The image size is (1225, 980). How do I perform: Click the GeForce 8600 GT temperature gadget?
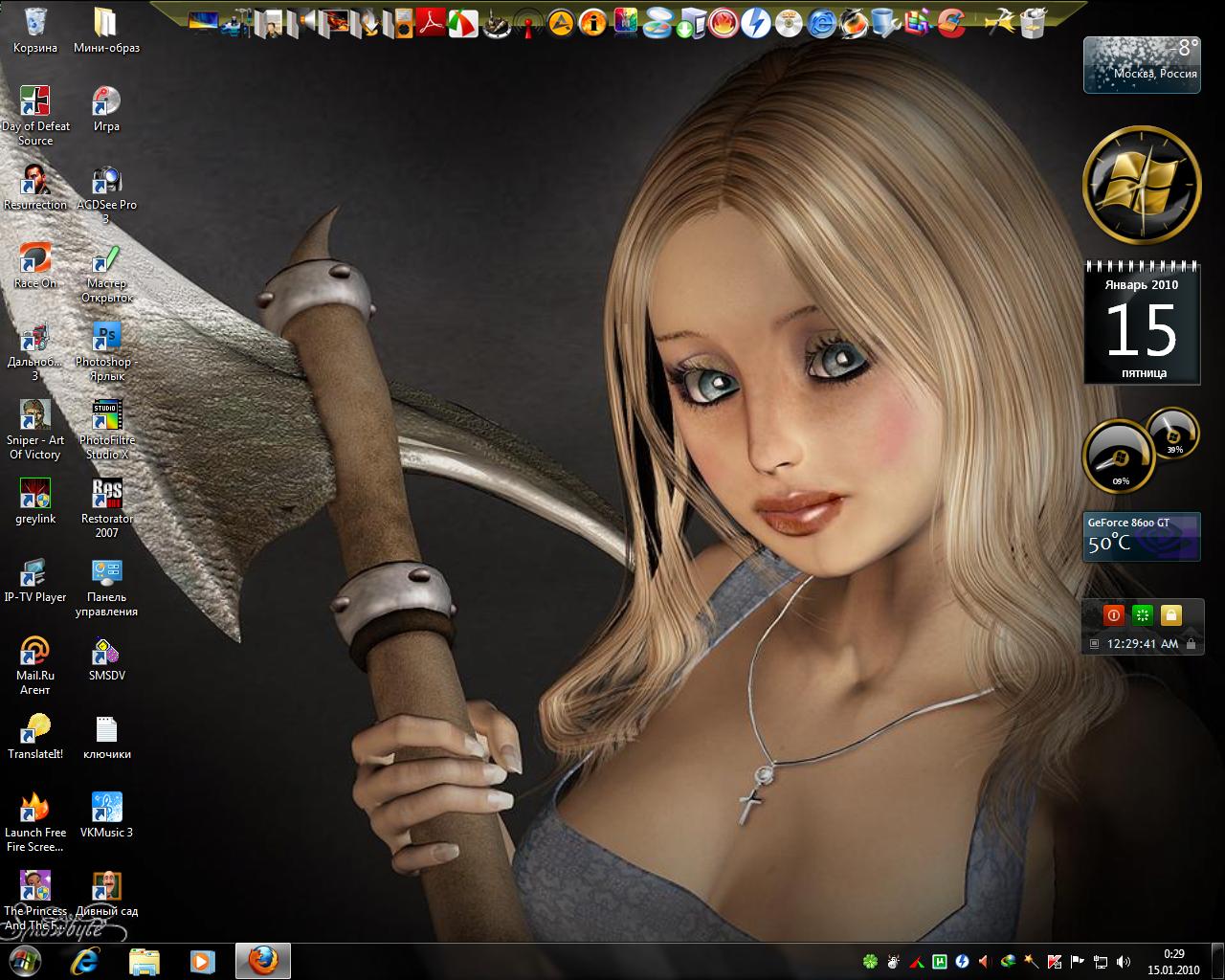[x=1142, y=537]
